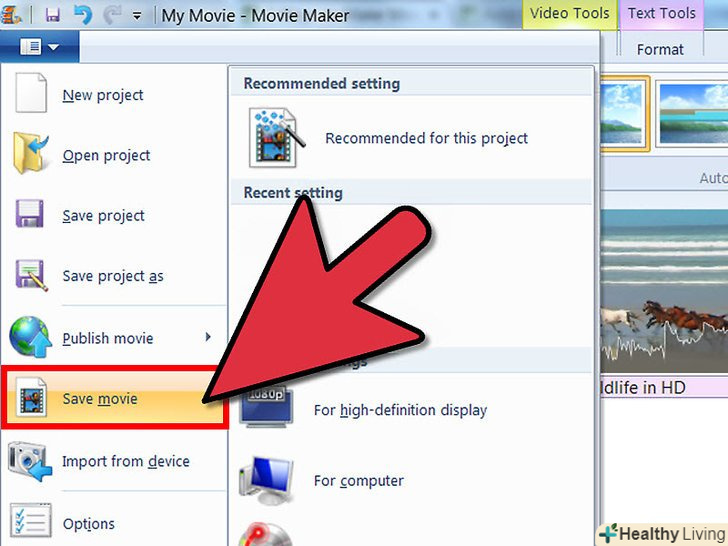Click the Import from device camera icon
Viewport: 728px width, 546px height.
click(29, 461)
